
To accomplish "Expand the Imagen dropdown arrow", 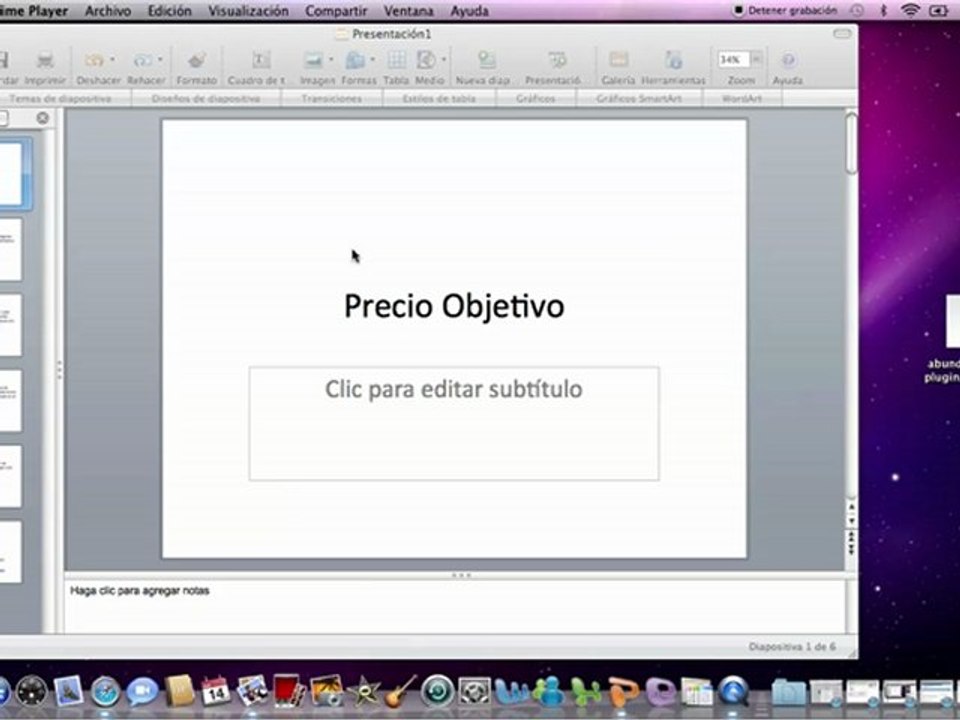I will [x=331, y=59].
